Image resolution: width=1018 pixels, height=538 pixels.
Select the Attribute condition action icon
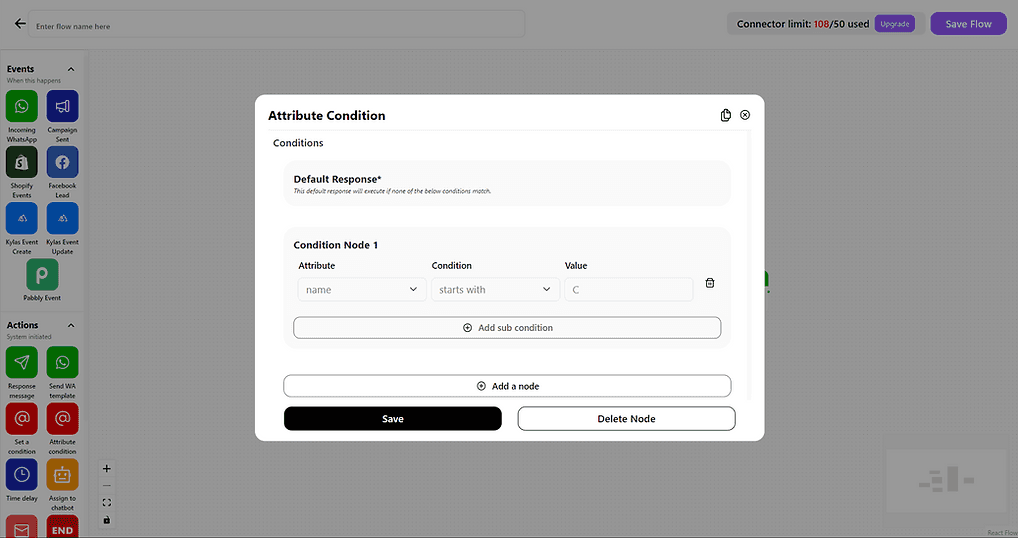(62, 419)
